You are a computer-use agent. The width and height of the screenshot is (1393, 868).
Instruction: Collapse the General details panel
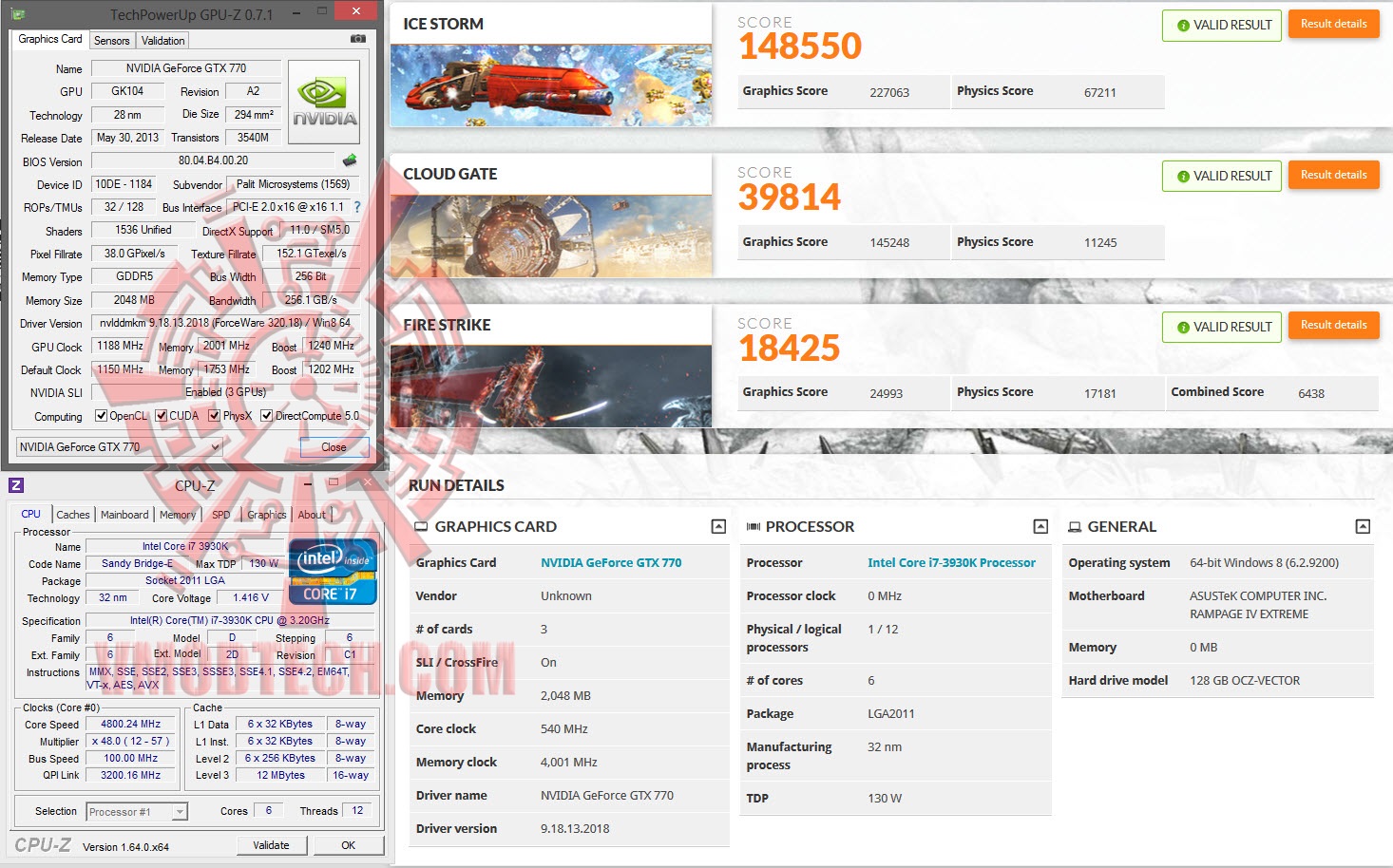1363,527
